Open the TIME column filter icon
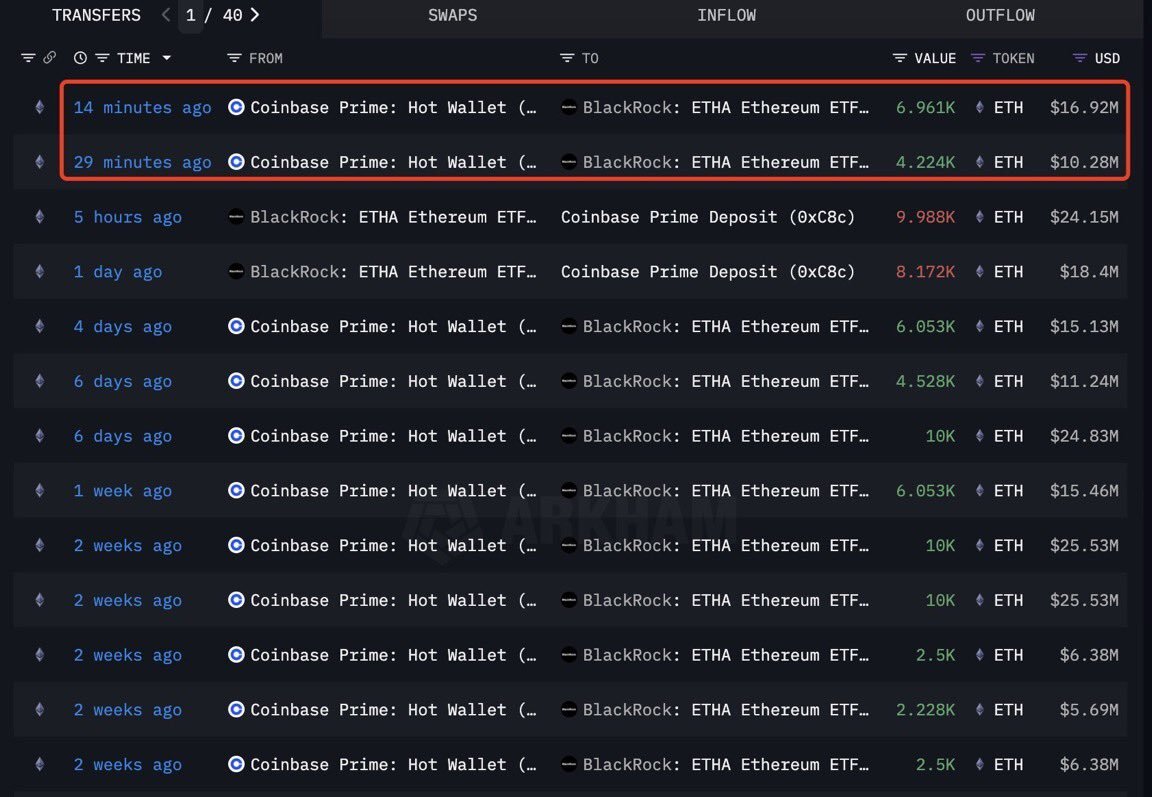Image resolution: width=1152 pixels, height=797 pixels. coord(102,58)
